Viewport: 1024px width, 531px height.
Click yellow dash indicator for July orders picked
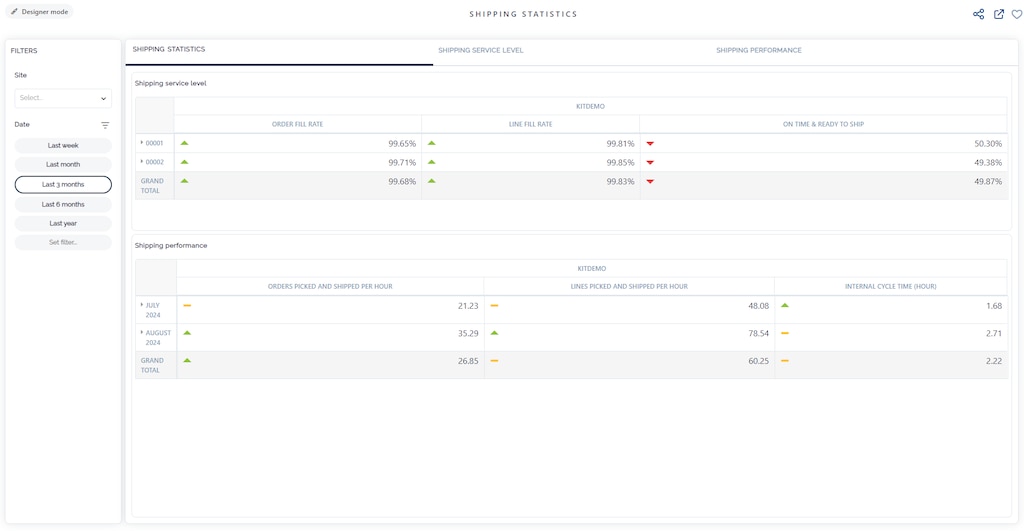(187, 306)
